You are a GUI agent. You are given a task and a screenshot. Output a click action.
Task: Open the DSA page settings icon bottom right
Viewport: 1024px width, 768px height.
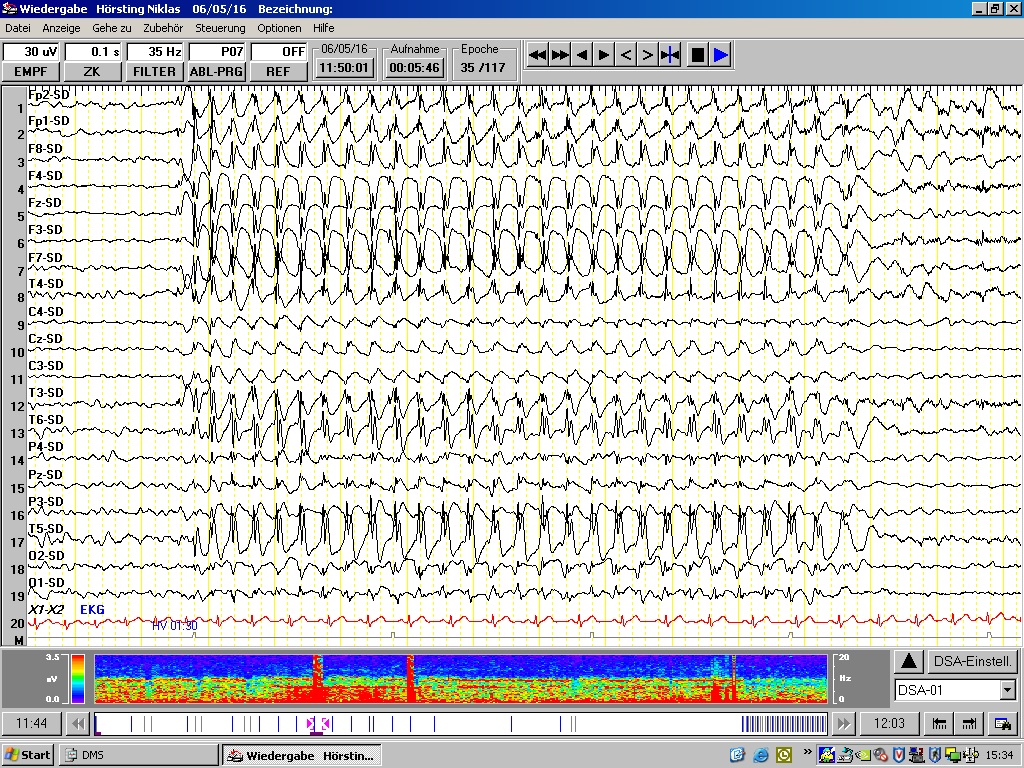[x=1002, y=723]
